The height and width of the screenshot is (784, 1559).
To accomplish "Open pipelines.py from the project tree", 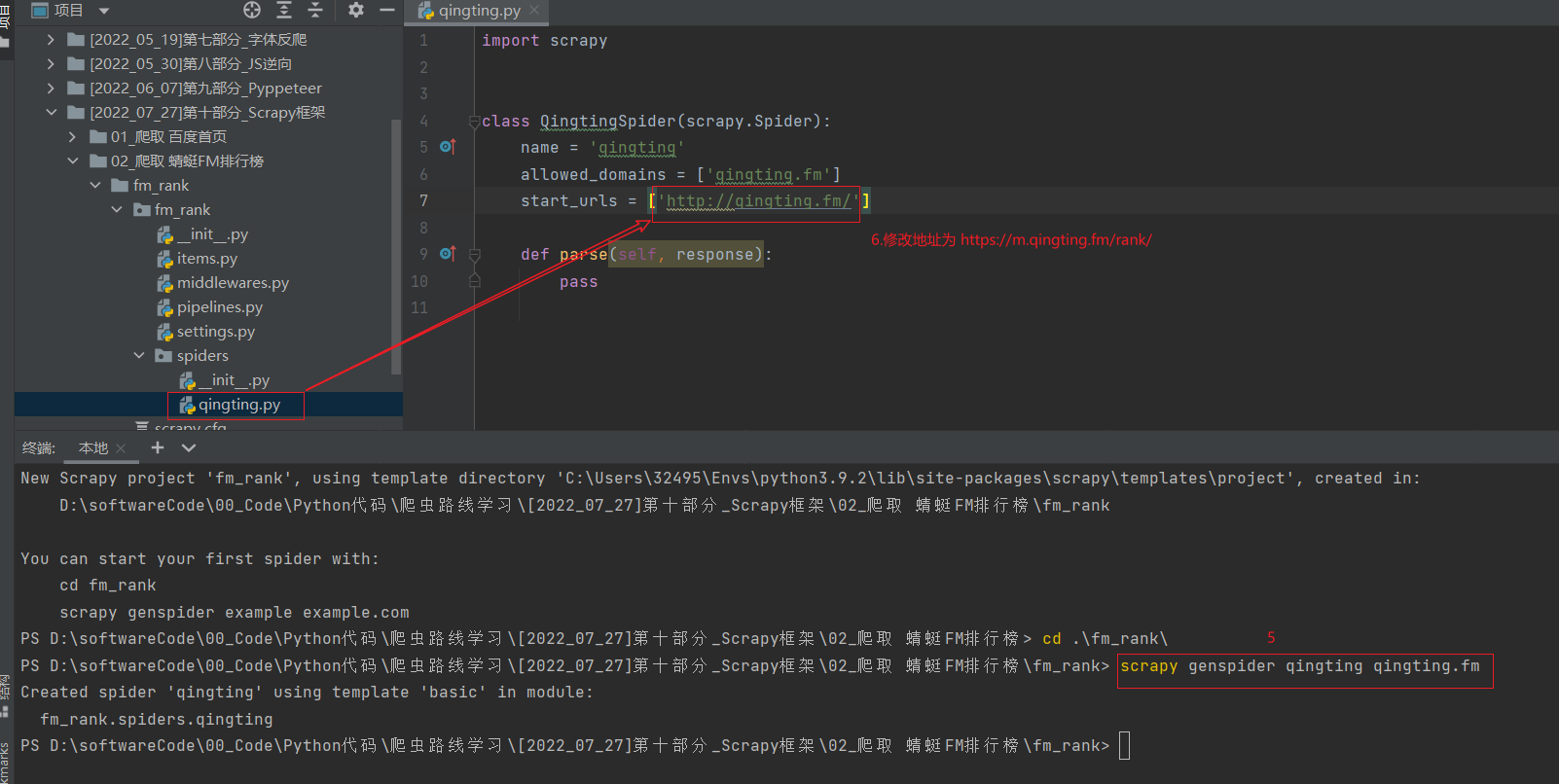I will [220, 307].
